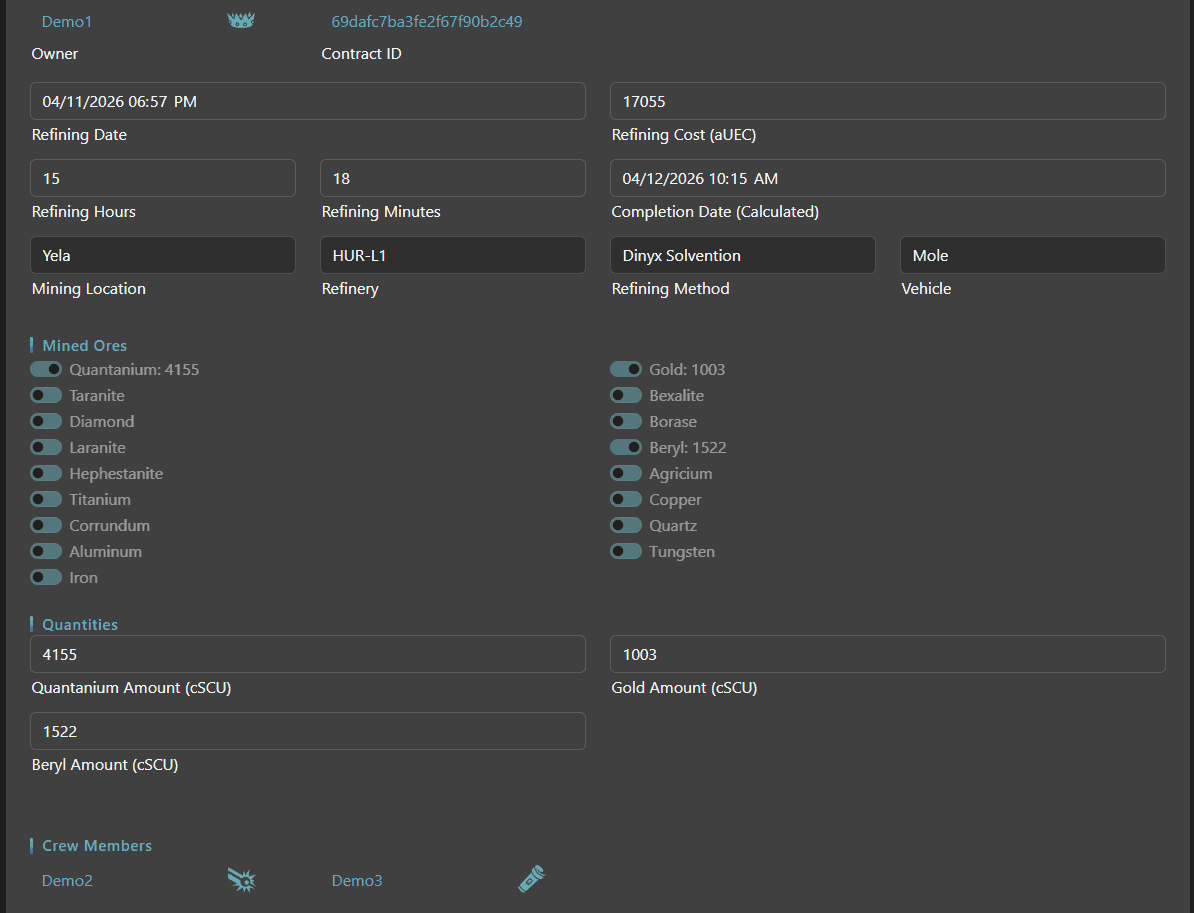Screen dimensions: 1194x913
Task: Open the Refining Method selector Dinyx Solvention
Action: coord(742,255)
